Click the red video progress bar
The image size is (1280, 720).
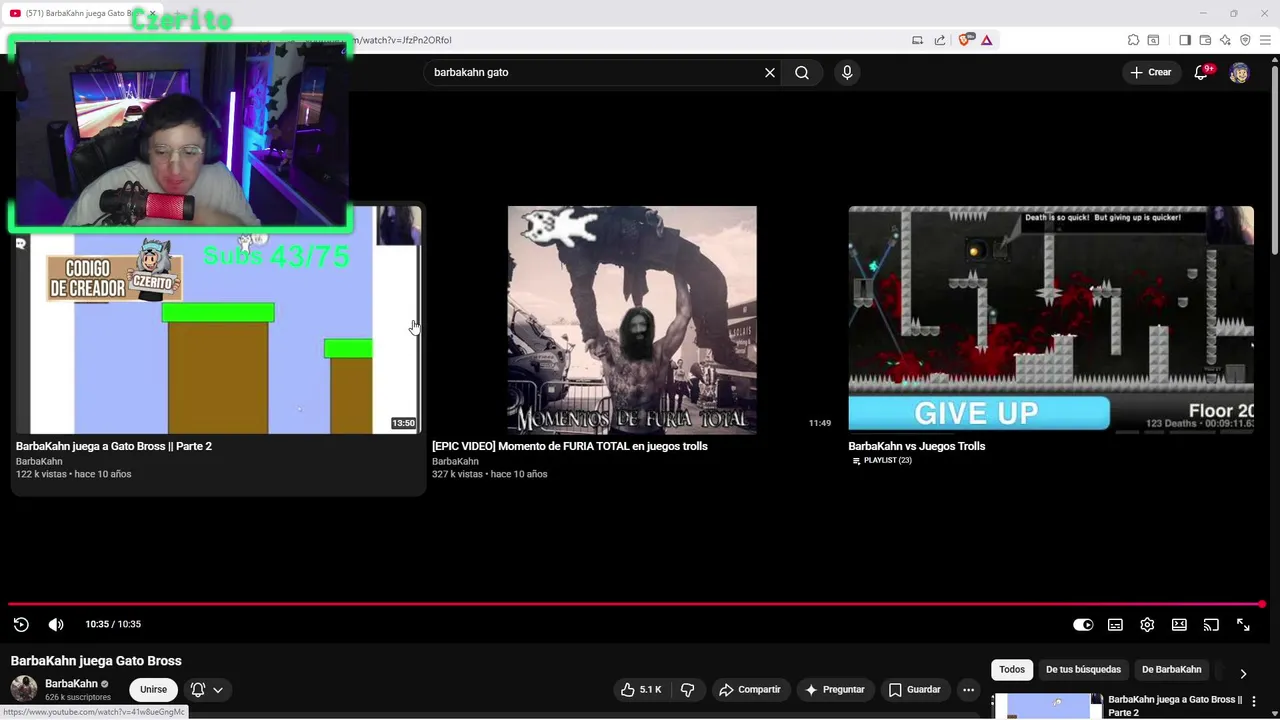(635, 604)
